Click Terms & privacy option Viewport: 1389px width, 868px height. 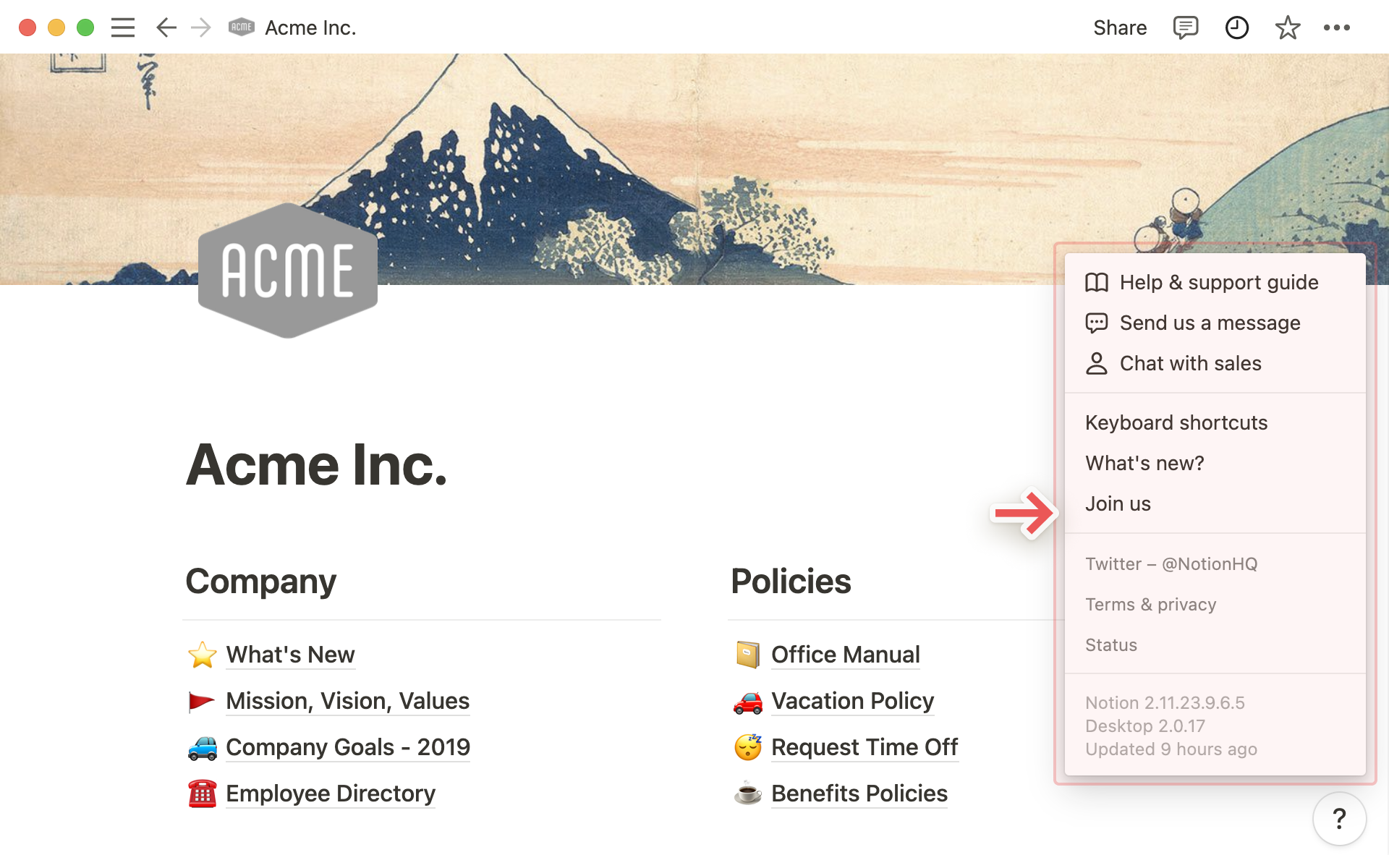click(x=1150, y=605)
